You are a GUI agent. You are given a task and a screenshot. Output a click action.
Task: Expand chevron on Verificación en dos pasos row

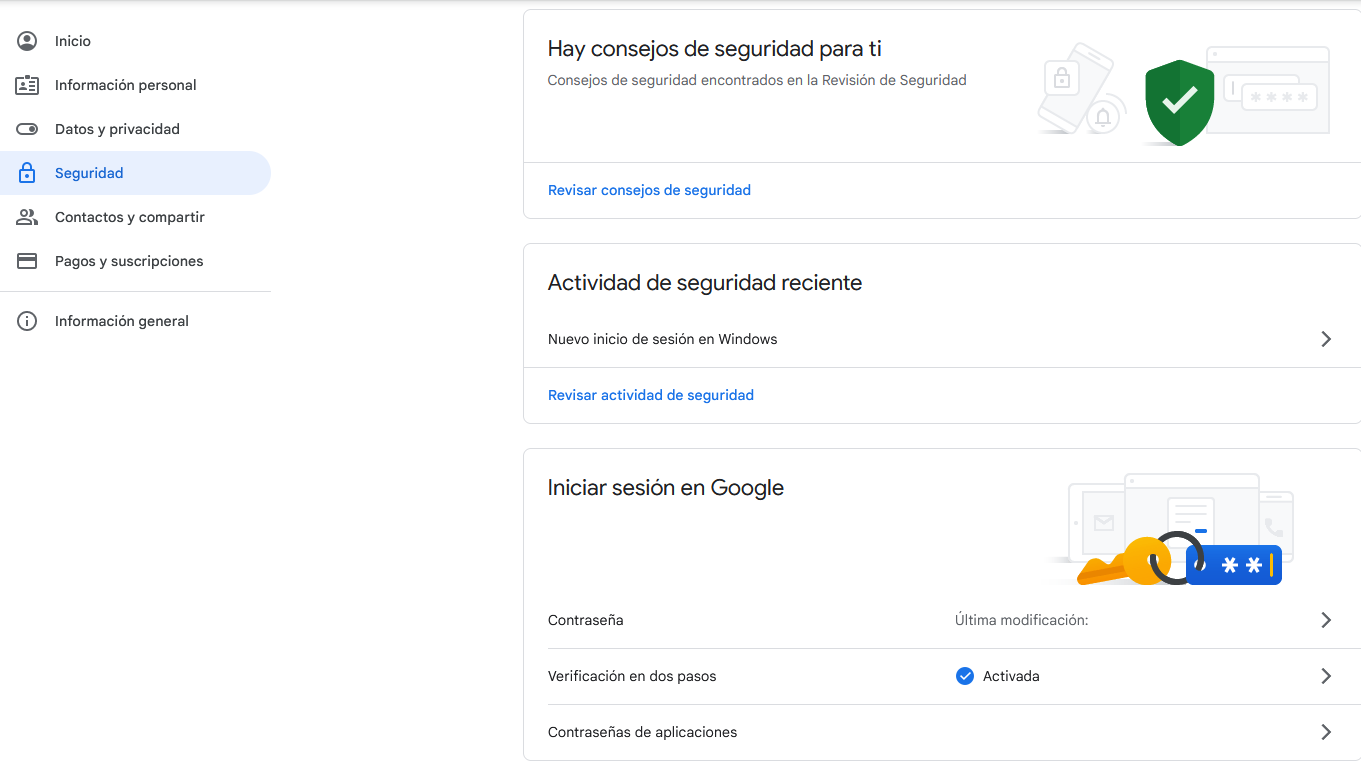[x=1326, y=676]
